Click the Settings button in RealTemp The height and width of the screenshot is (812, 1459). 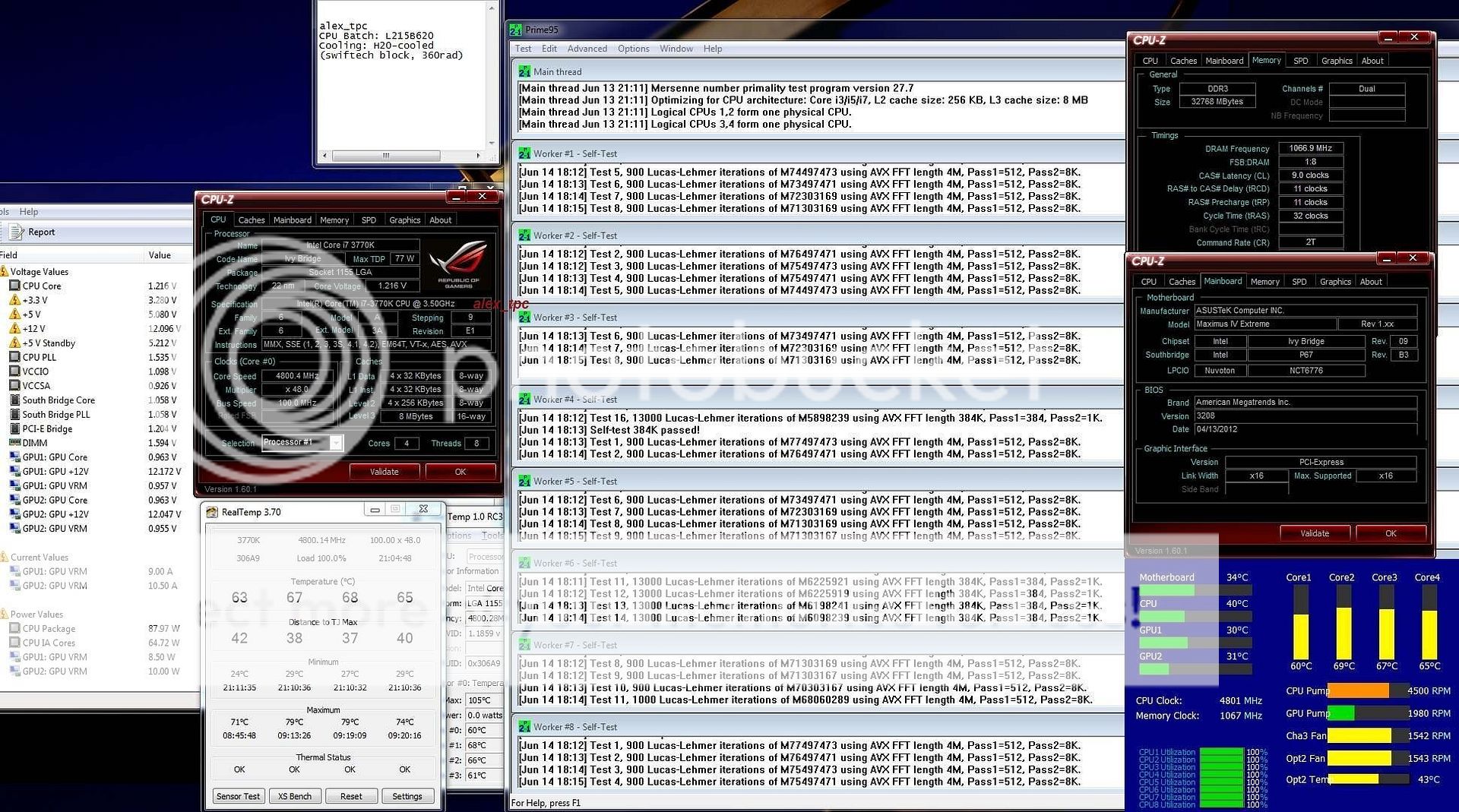407,796
